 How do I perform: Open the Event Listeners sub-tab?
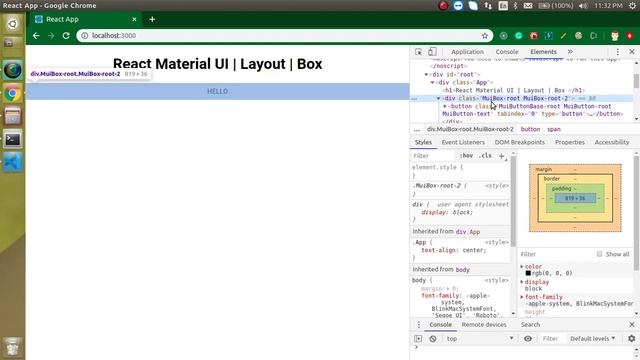point(463,142)
